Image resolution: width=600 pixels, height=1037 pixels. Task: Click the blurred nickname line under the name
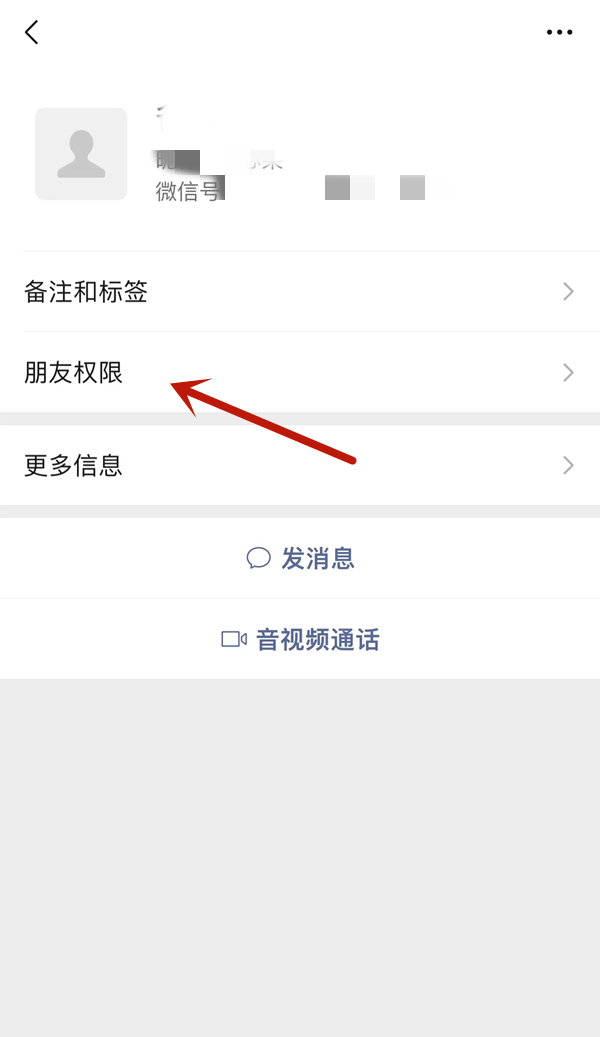tap(220, 160)
